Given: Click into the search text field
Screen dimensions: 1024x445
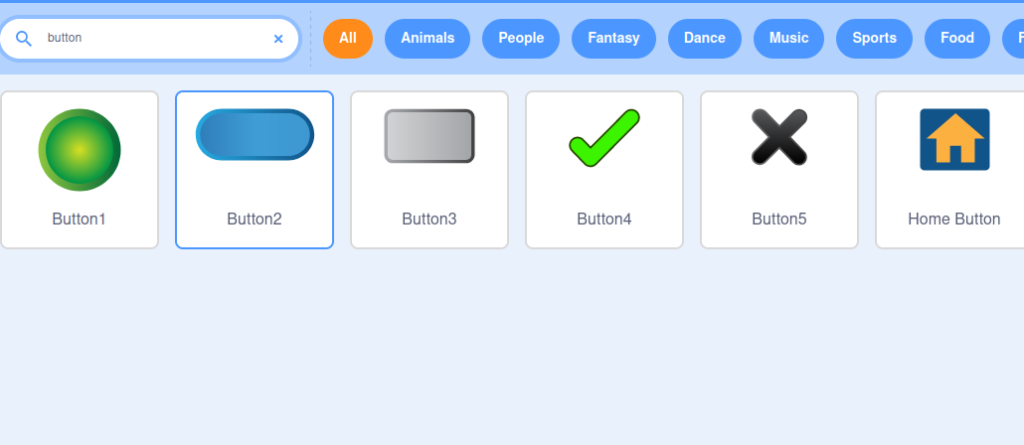Looking at the screenshot, I should tap(150, 38).
